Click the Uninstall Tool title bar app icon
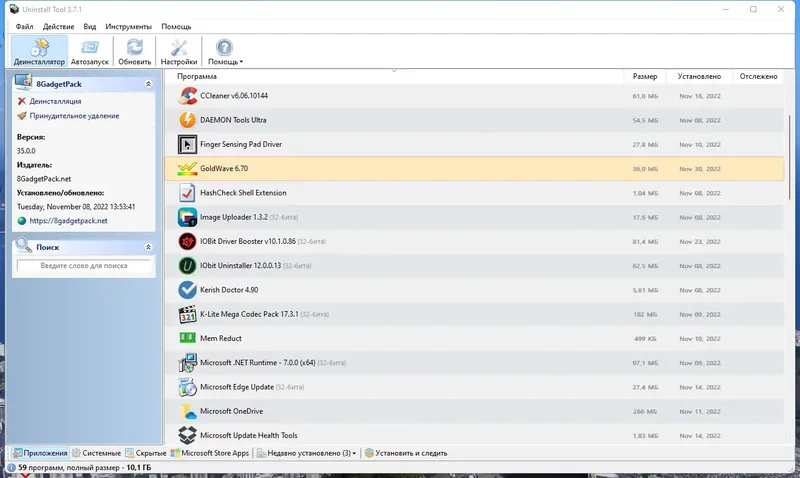The width and height of the screenshot is (800, 478). [14, 9]
